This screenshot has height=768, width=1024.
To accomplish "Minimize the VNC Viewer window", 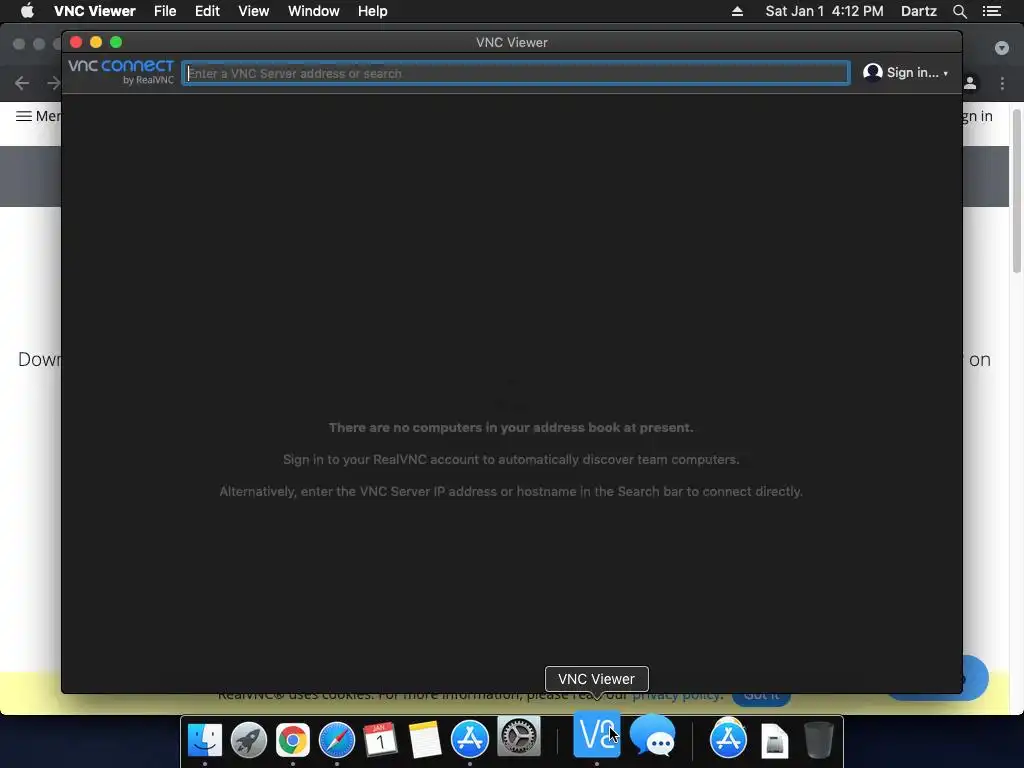I will tap(96, 42).
